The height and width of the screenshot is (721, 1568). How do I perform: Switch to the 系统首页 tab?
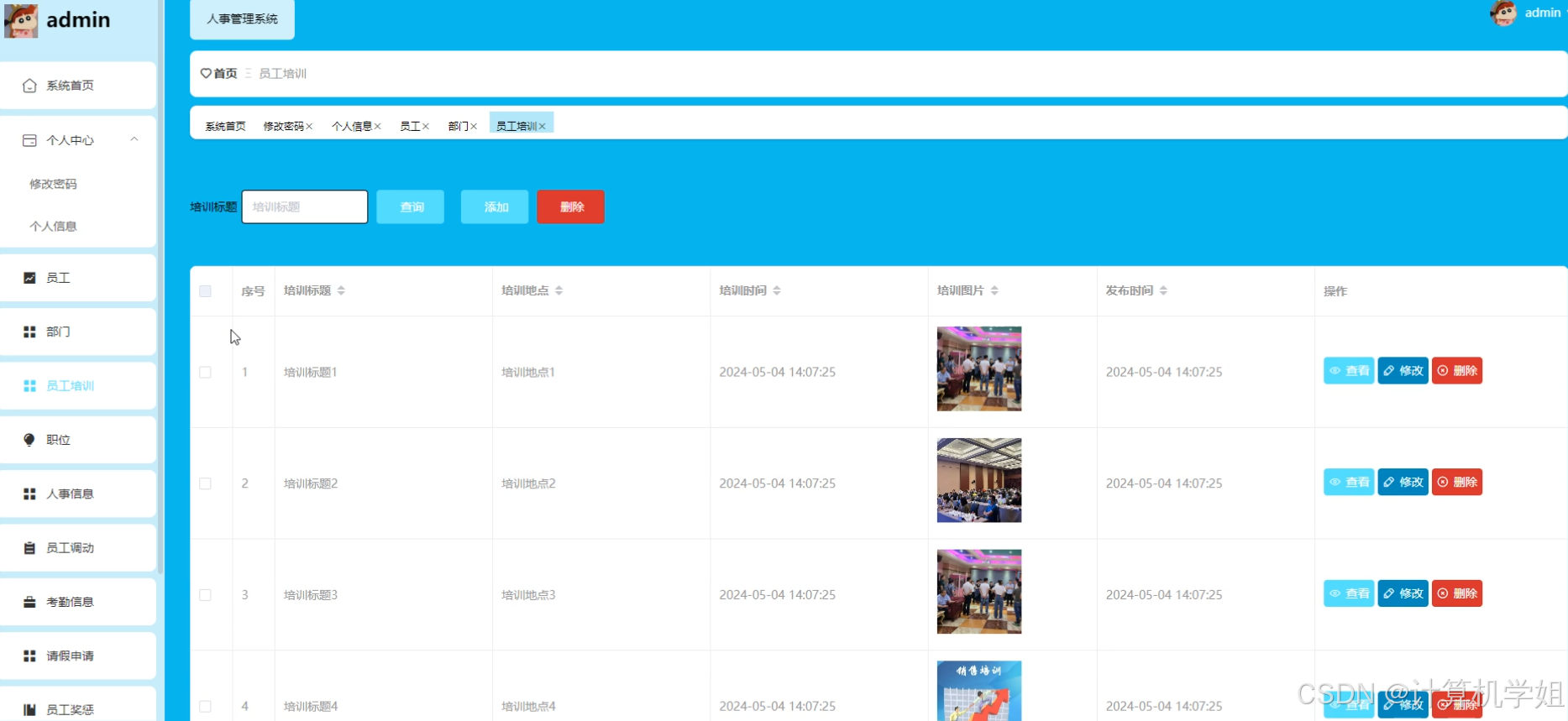point(225,126)
